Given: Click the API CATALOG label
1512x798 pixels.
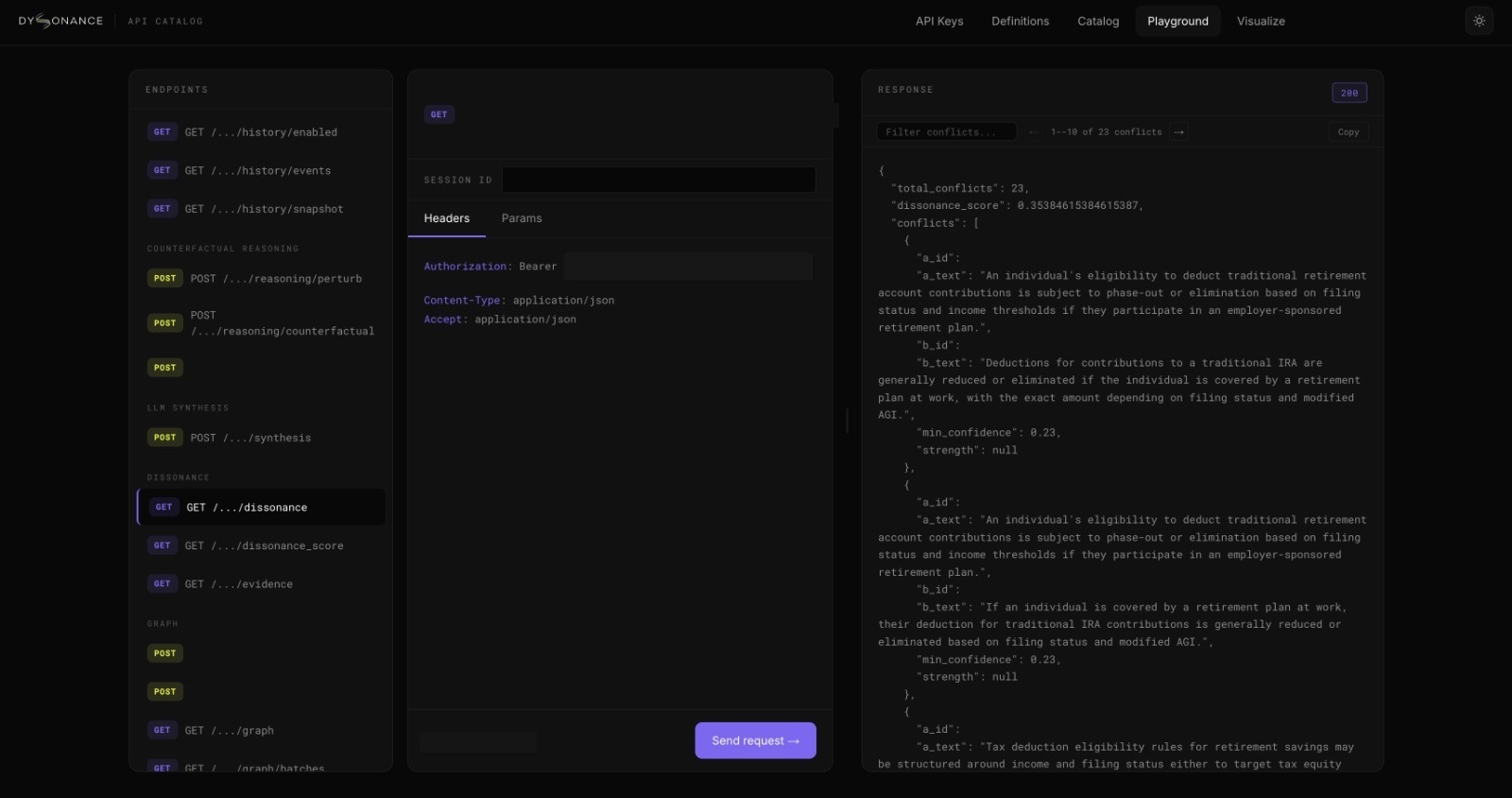Looking at the screenshot, I should [165, 21].
